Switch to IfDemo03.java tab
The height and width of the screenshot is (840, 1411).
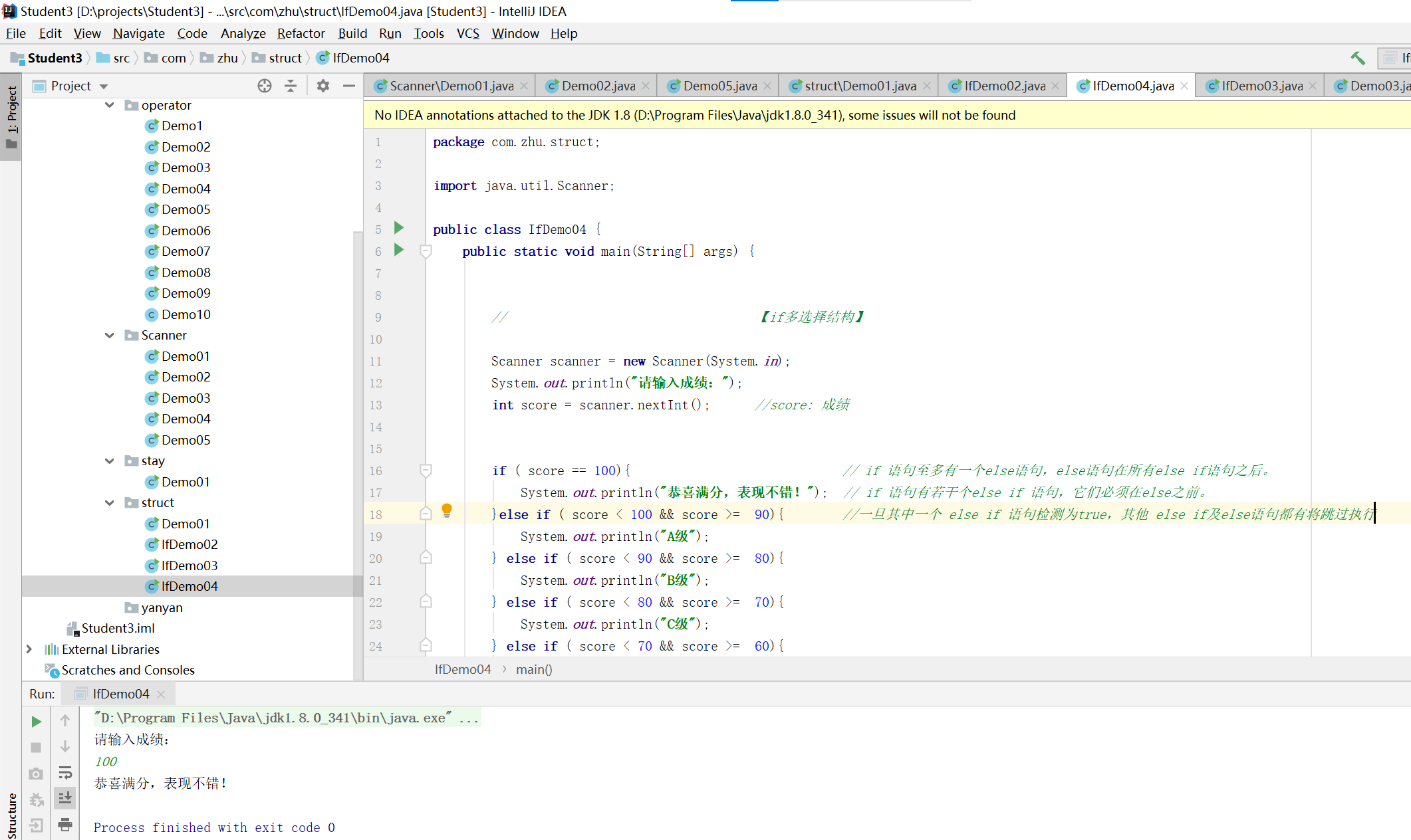(x=1261, y=86)
